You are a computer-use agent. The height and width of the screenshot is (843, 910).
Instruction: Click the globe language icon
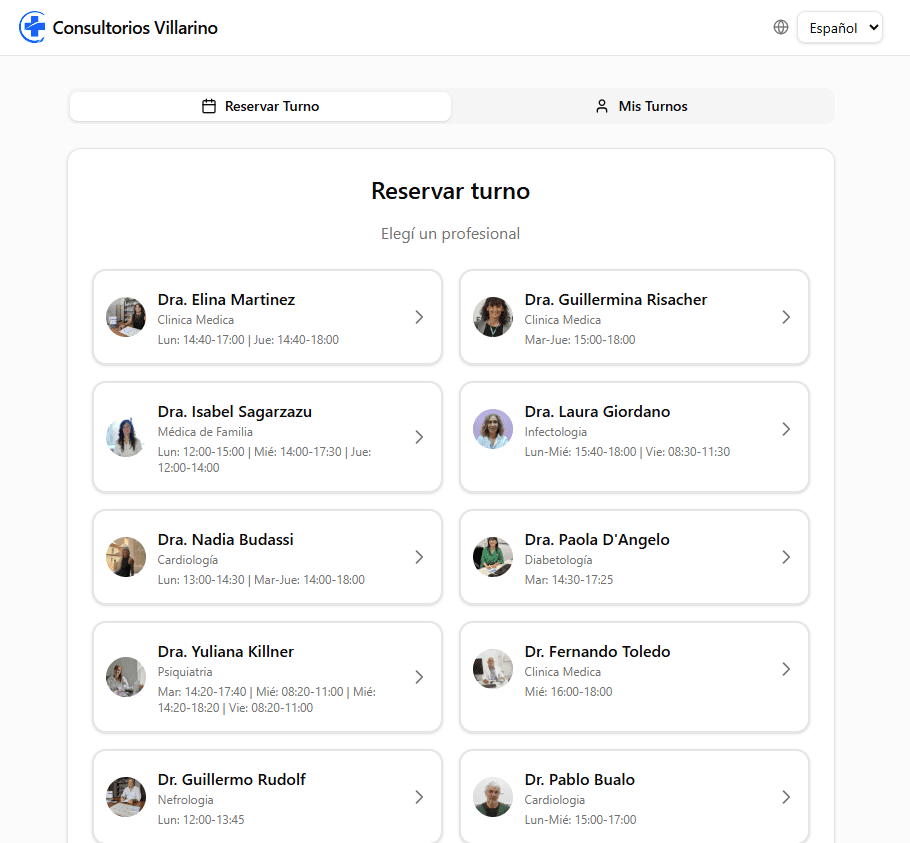point(781,27)
